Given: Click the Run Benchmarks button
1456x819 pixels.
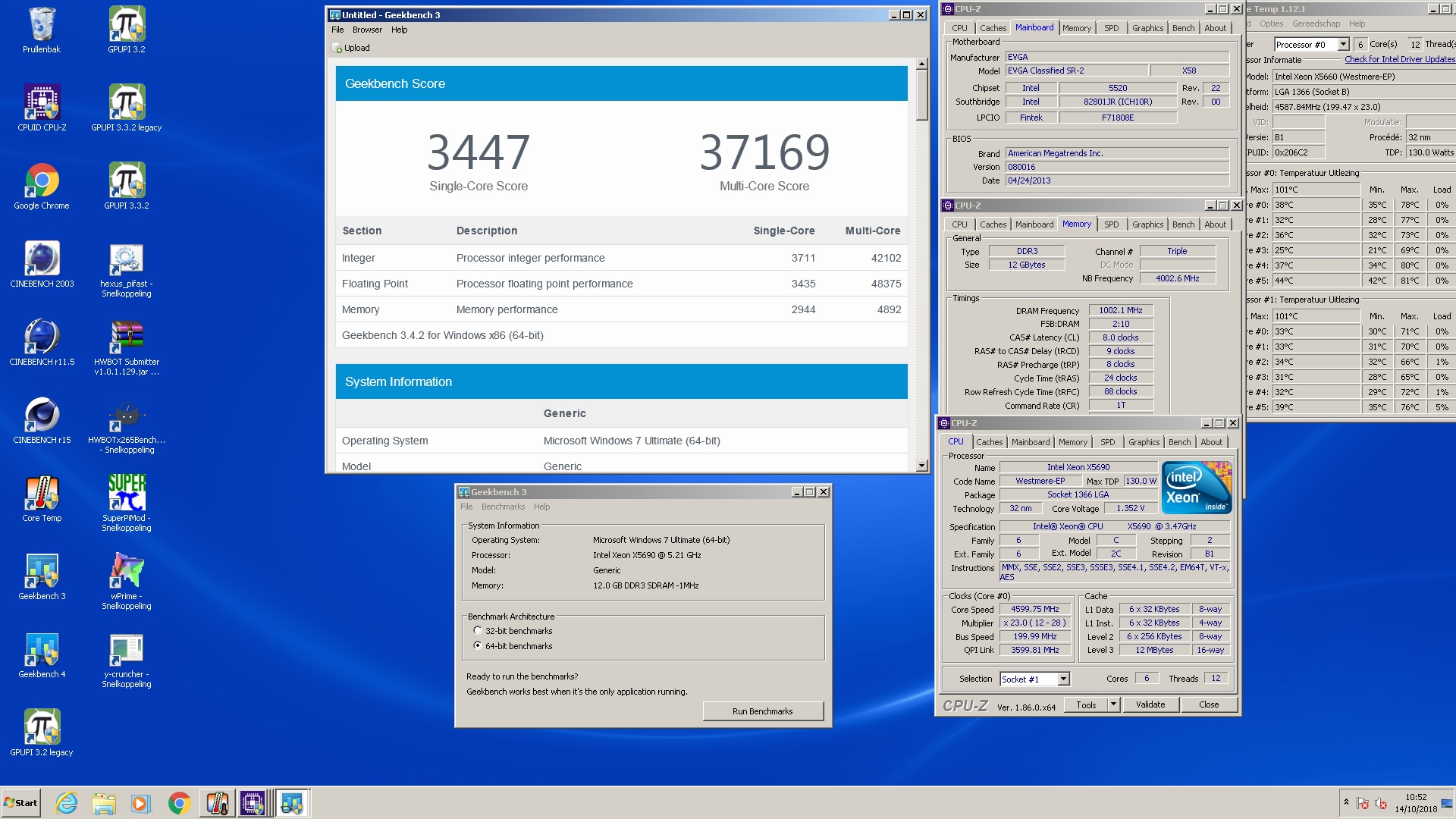Looking at the screenshot, I should click(763, 711).
